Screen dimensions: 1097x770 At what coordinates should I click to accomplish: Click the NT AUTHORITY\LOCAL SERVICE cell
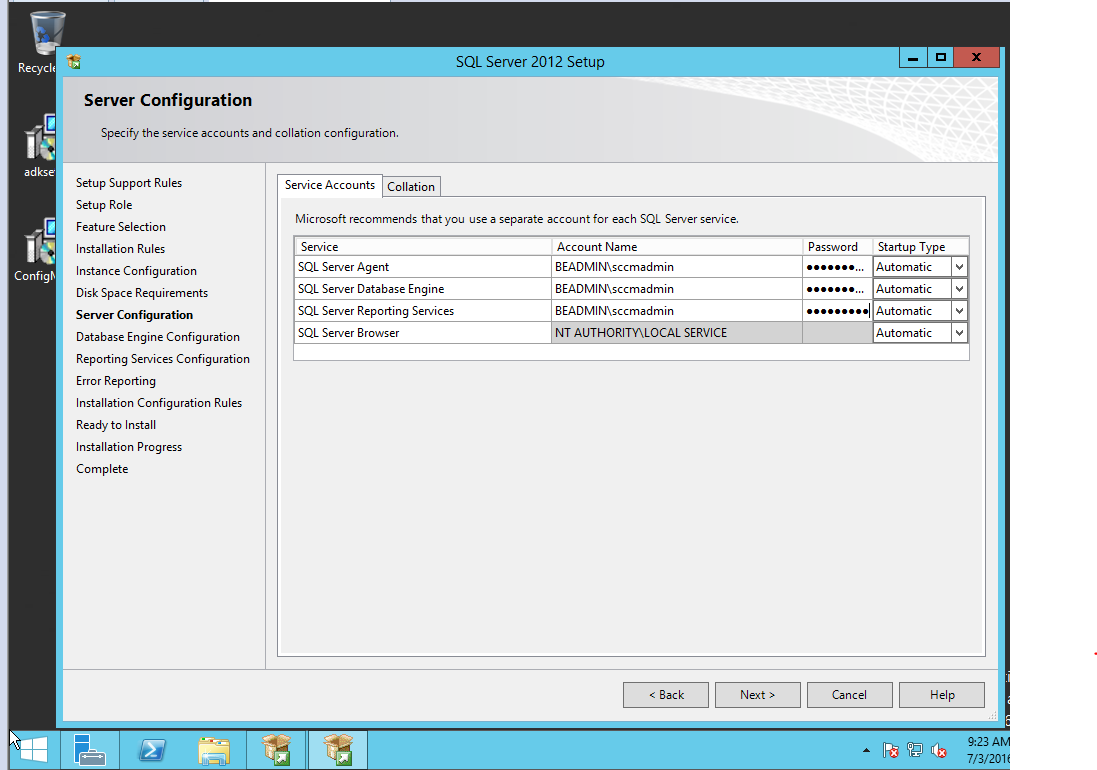tap(677, 333)
